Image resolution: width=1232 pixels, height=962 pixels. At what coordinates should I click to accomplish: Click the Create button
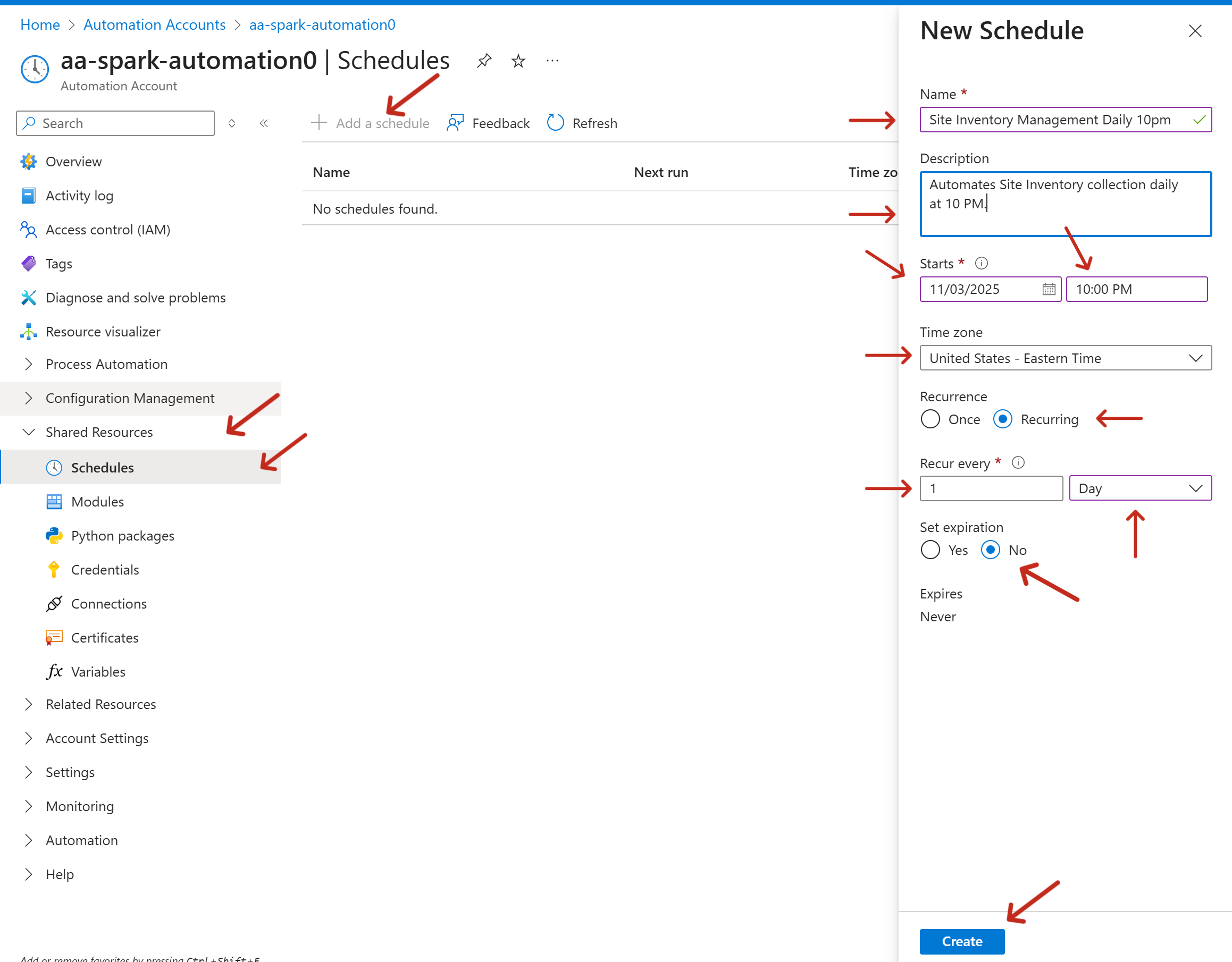click(962, 942)
